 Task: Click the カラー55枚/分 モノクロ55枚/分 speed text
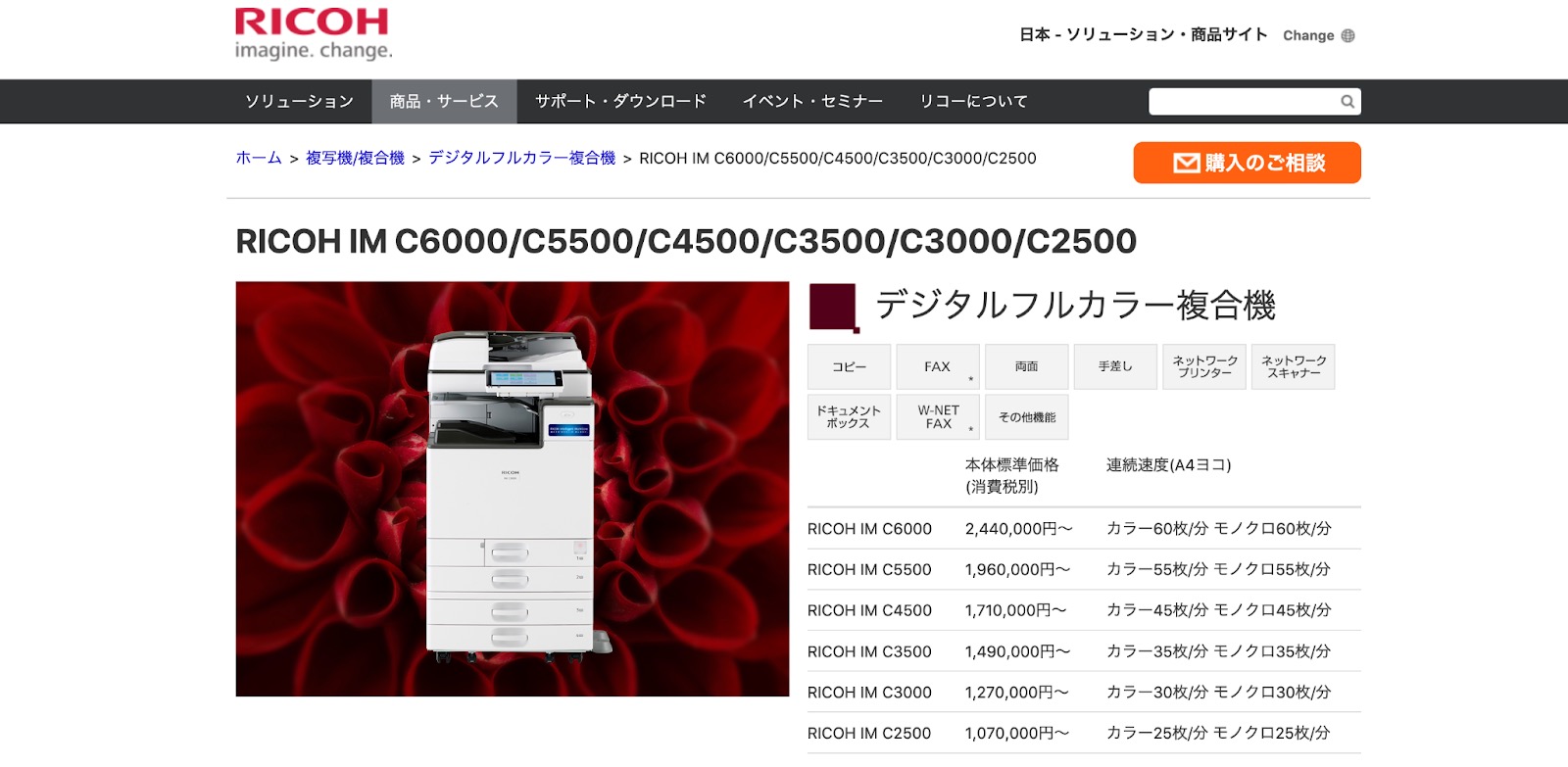(x=1218, y=569)
